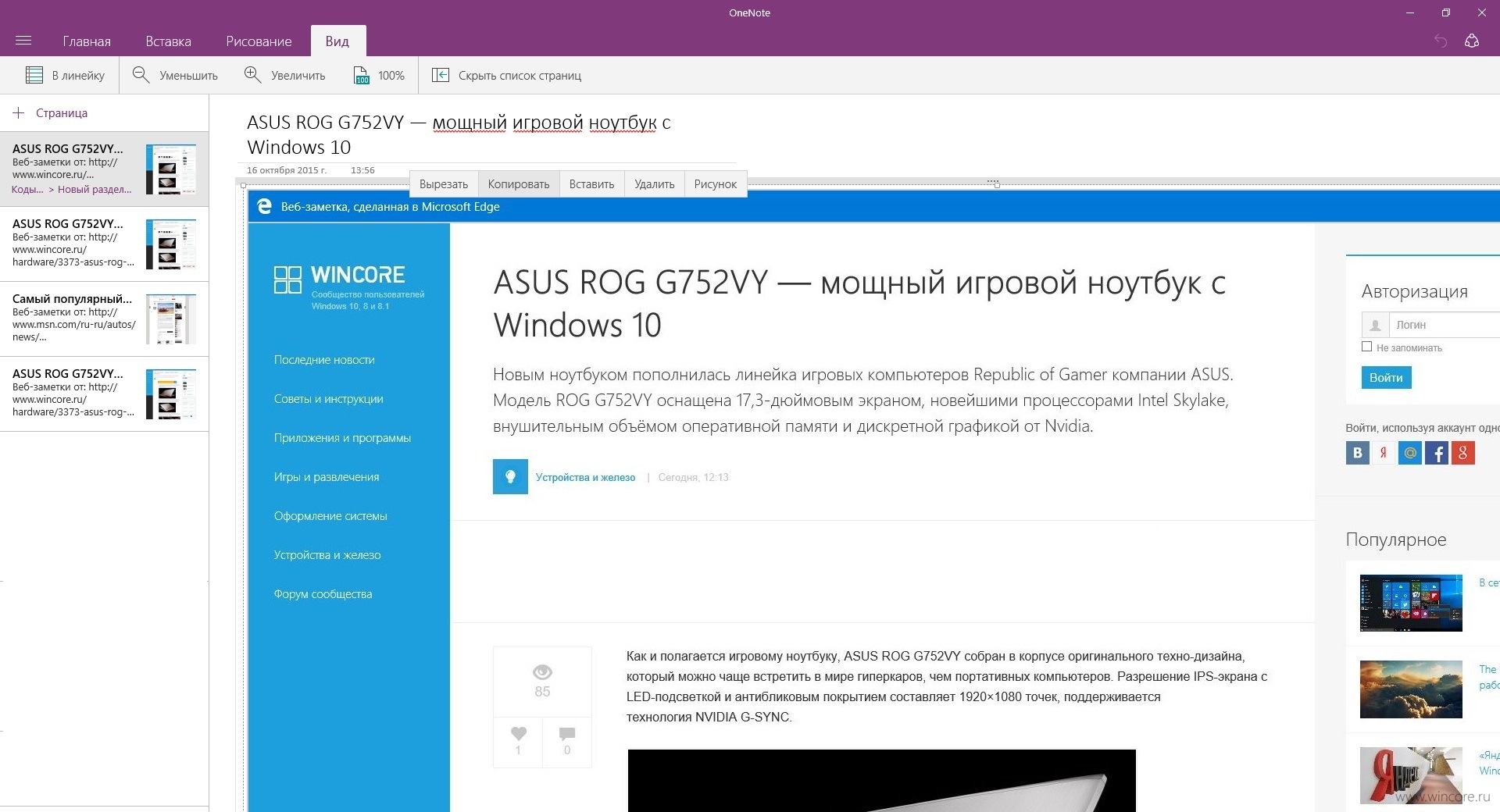Click the Увеличить zoom in button
The image size is (1500, 812).
click(285, 76)
